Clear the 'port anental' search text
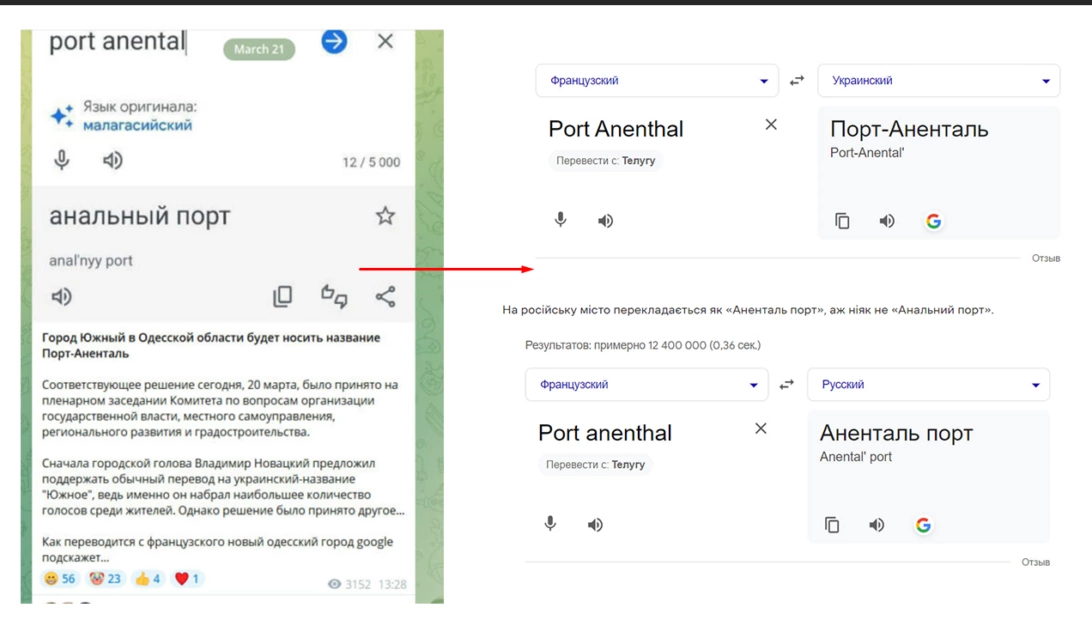 (x=385, y=41)
